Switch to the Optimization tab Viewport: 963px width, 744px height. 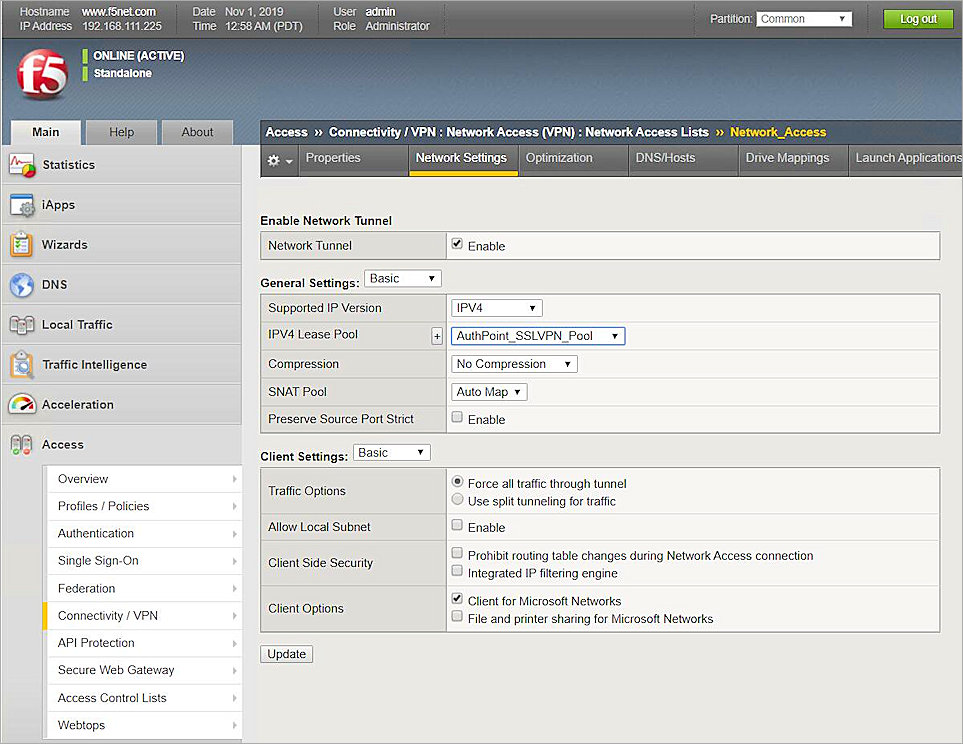tap(572, 158)
